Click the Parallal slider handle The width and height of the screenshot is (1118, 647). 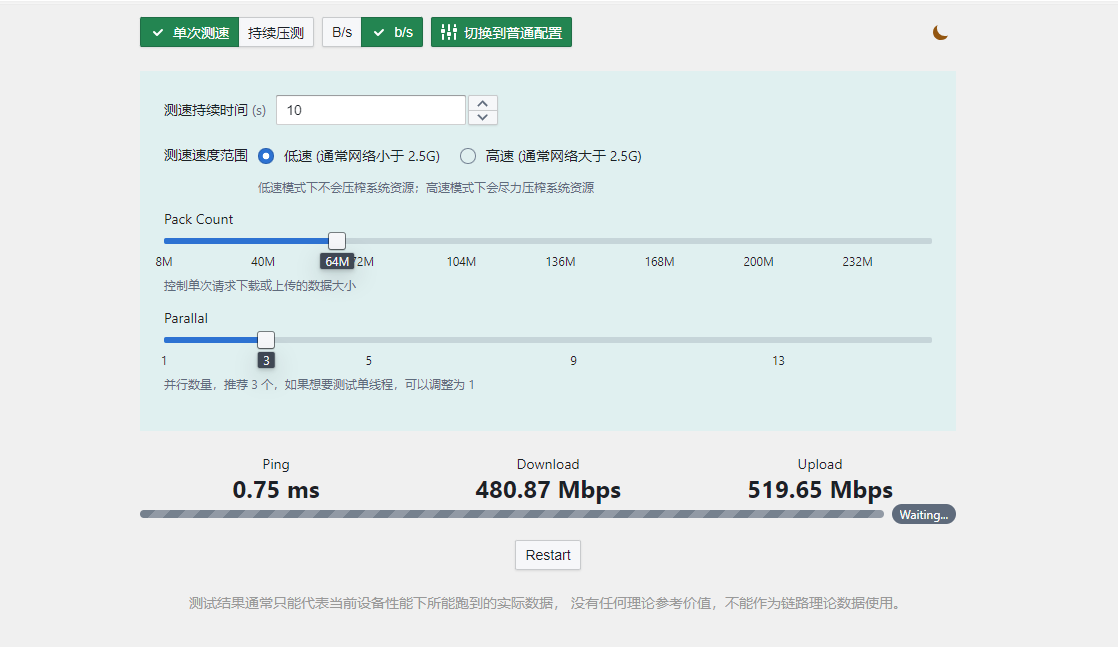266,340
